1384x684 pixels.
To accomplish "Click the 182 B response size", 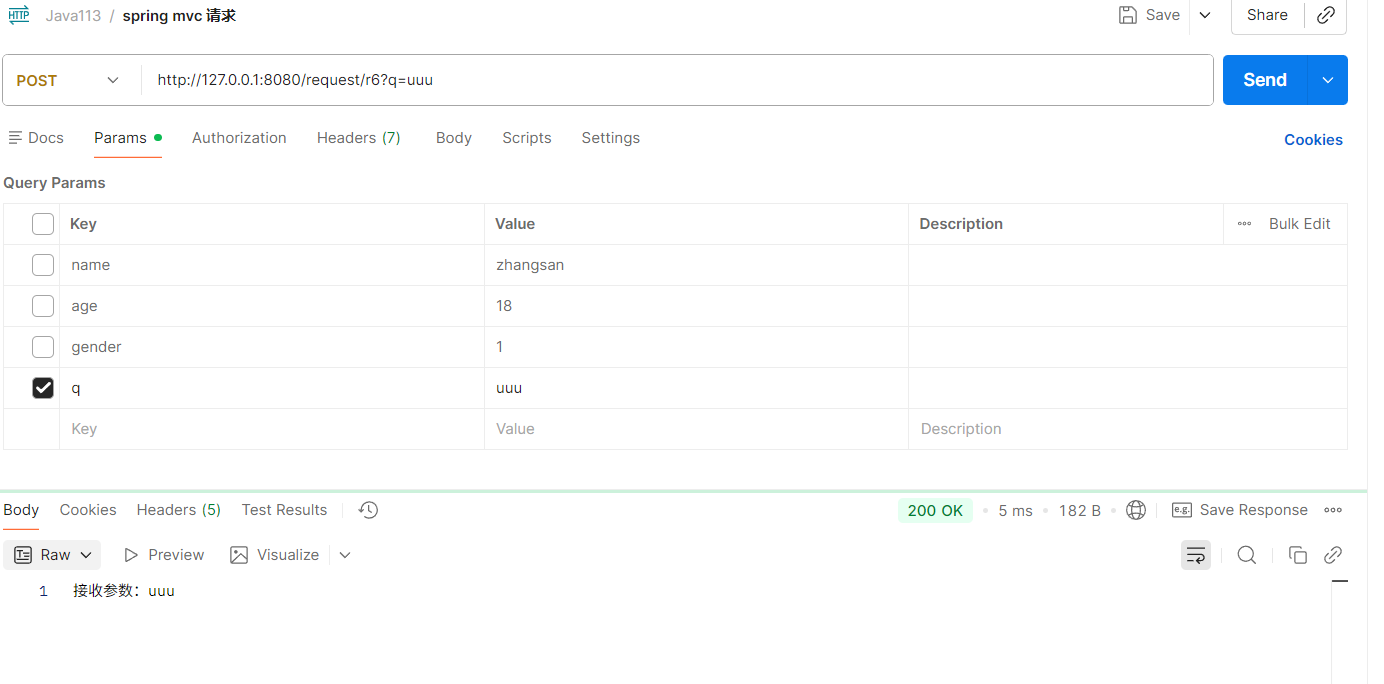I will (x=1080, y=510).
